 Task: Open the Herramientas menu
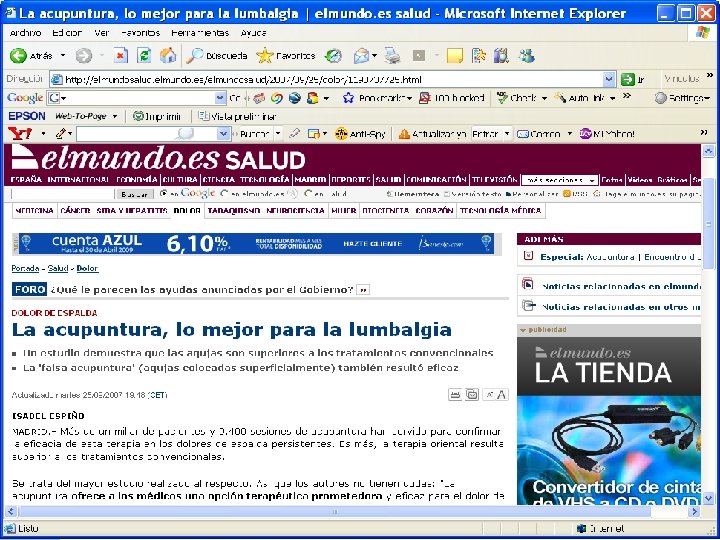[200, 33]
